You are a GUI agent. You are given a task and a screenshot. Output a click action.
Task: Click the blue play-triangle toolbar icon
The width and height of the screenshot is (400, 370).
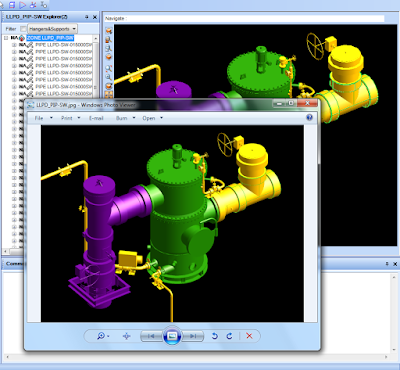coord(23,5)
